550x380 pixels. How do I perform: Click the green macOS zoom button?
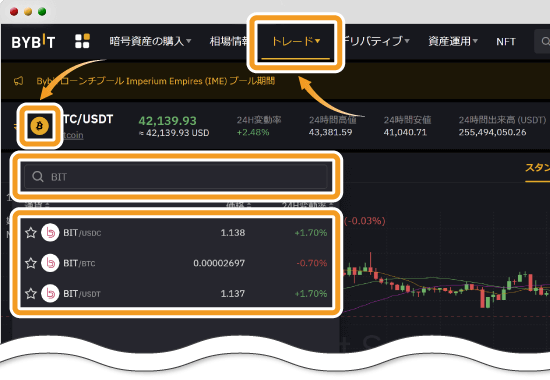click(x=42, y=12)
